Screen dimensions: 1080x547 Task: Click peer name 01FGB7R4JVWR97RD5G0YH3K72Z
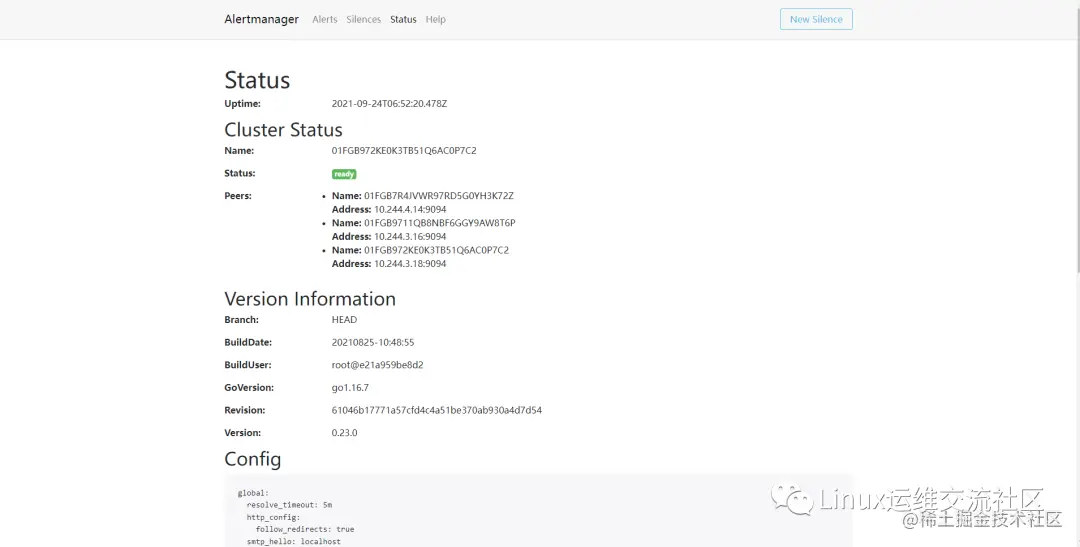(x=439, y=196)
